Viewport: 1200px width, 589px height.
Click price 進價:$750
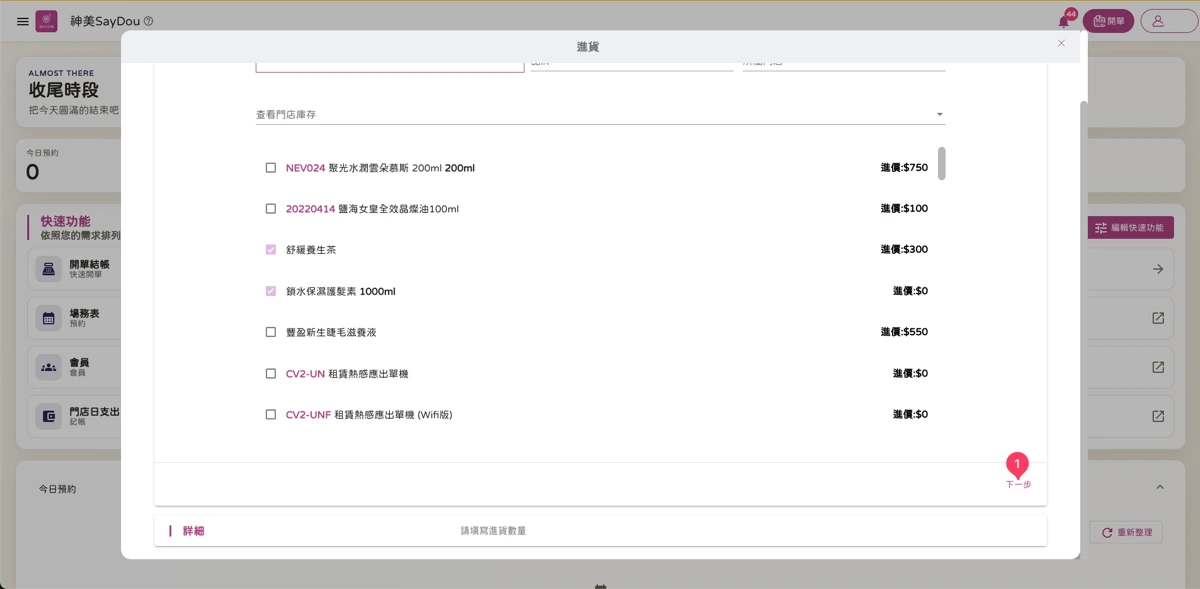pos(904,168)
